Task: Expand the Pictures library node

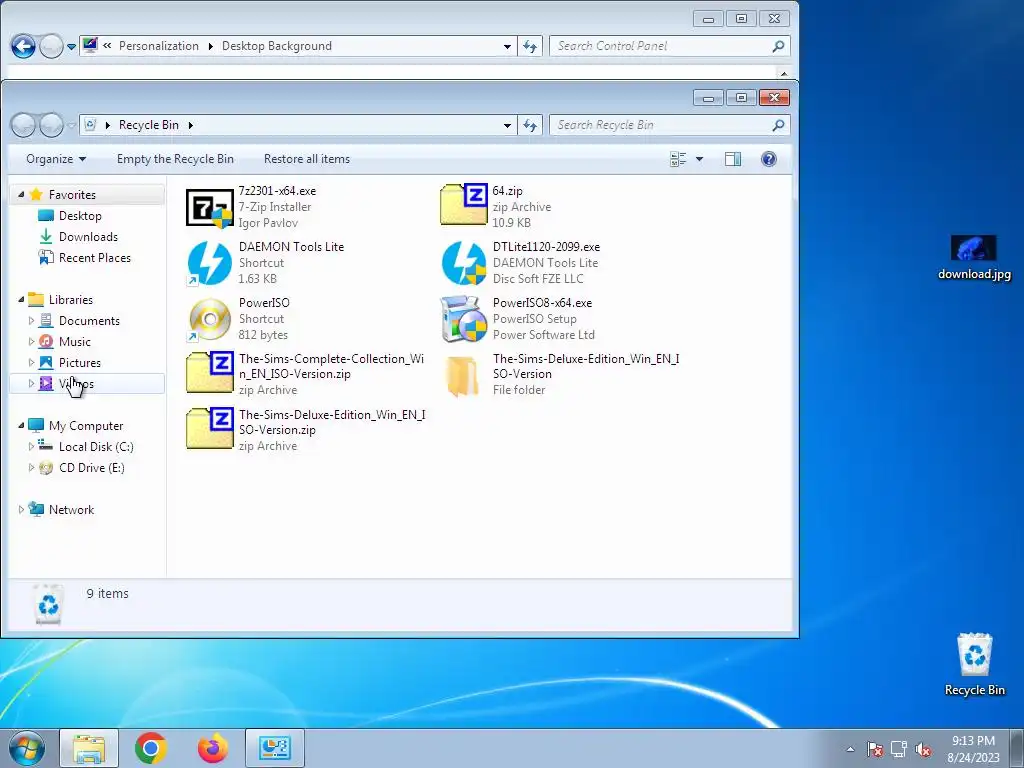Action: coord(31,362)
